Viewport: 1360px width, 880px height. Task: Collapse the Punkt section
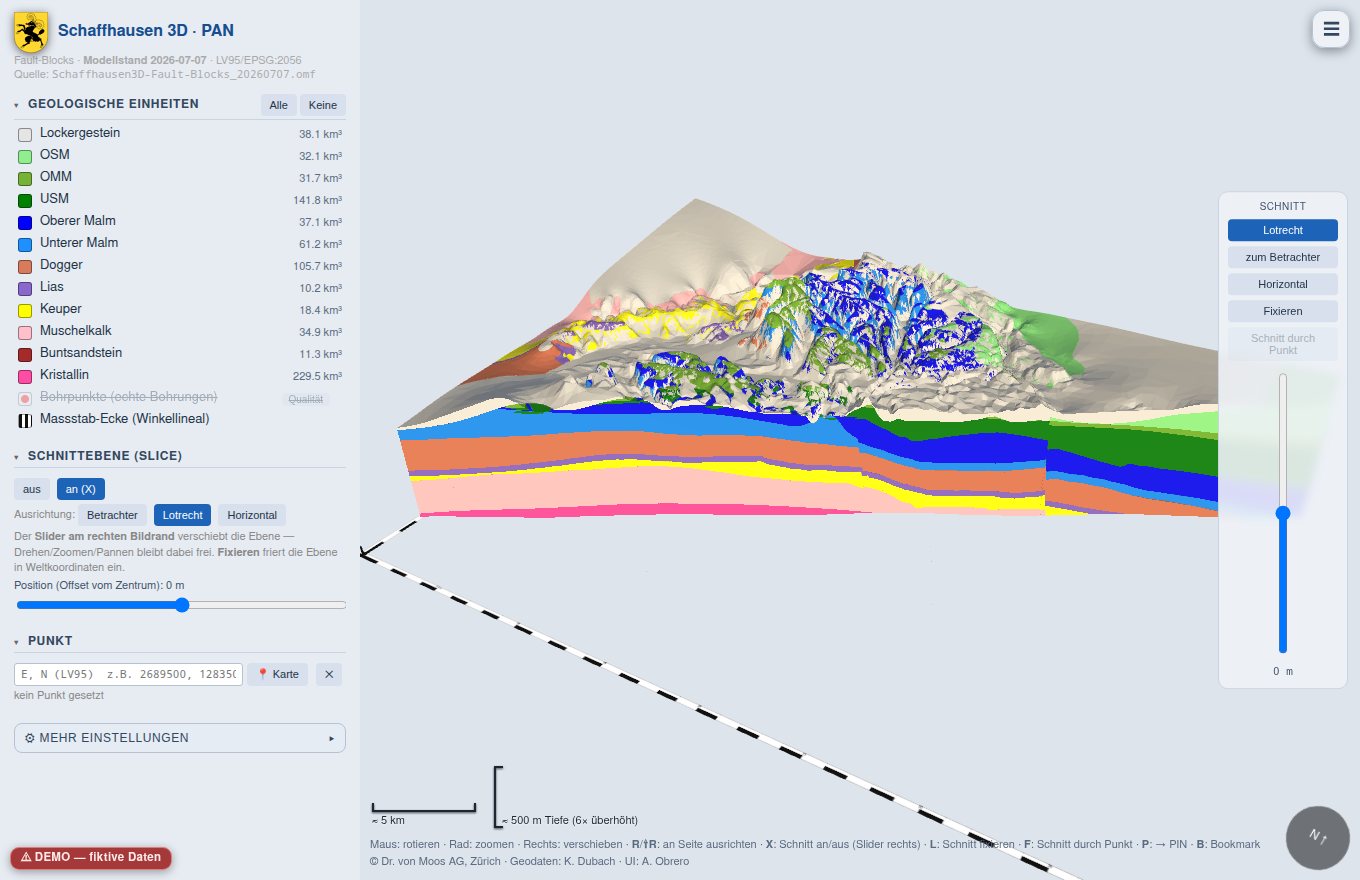click(43, 641)
